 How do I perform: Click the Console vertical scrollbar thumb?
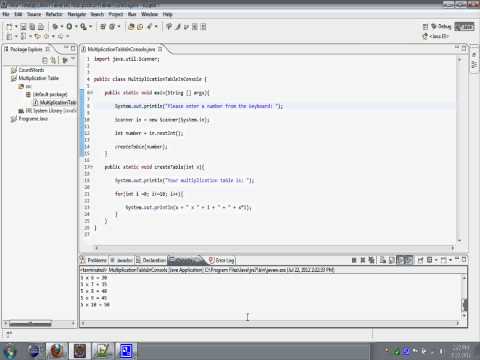[464, 305]
